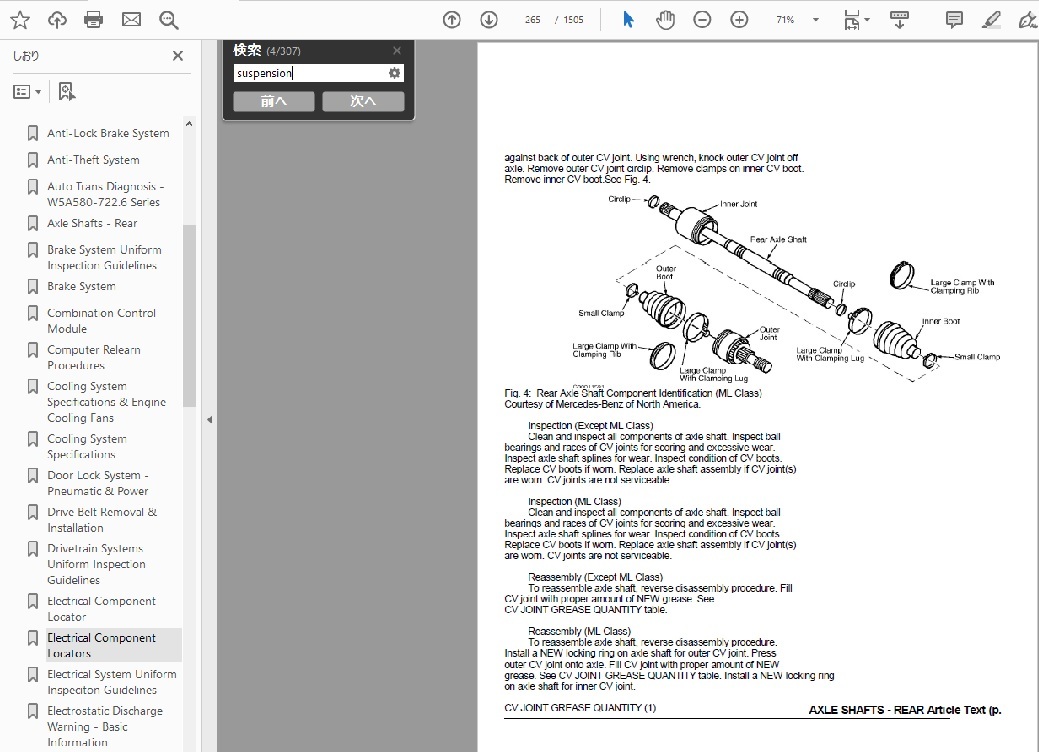This screenshot has height=752, width=1039.
Task: Select the highlighter pen tool
Action: tap(991, 20)
